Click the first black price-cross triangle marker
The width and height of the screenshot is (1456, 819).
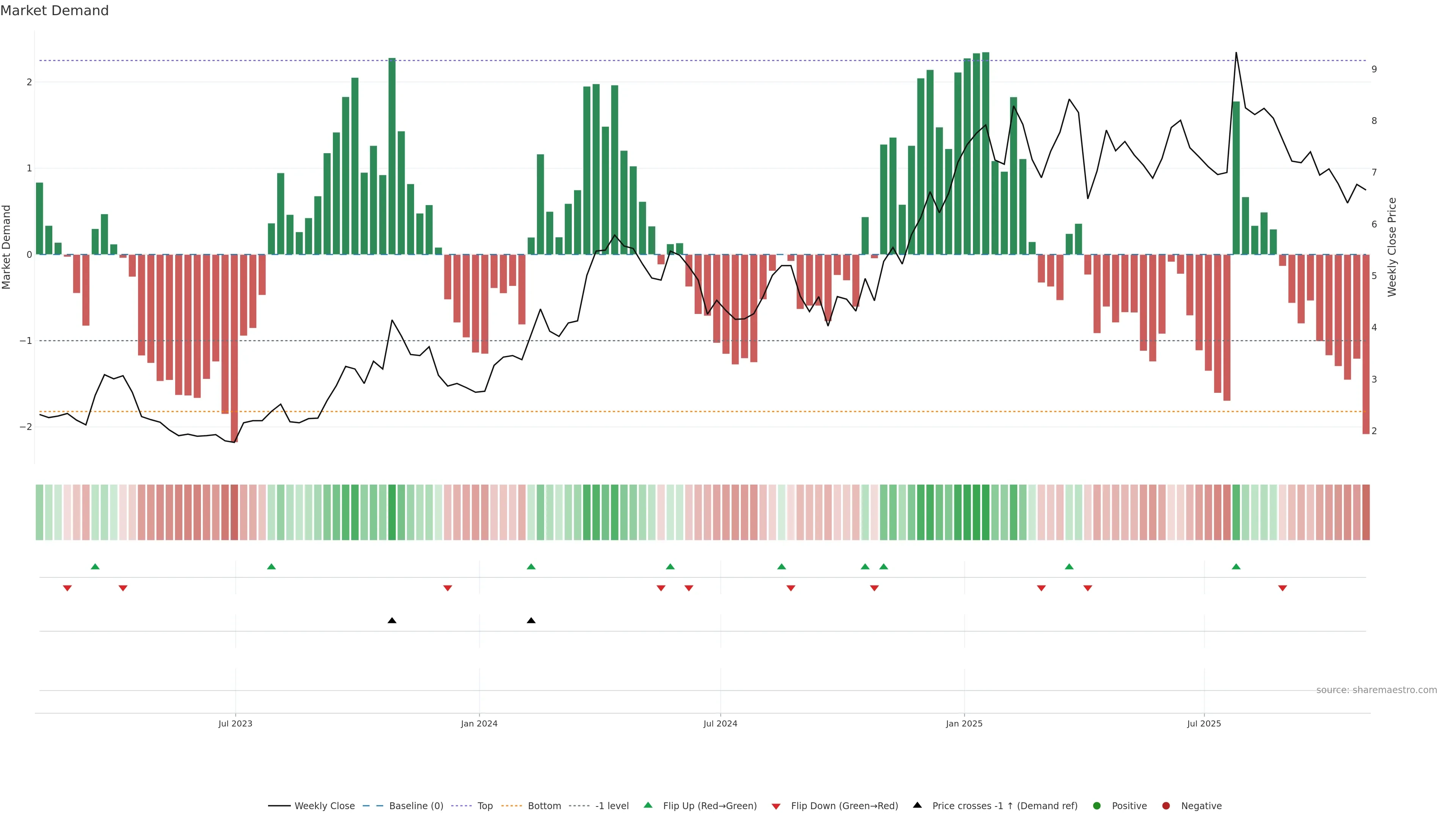click(x=392, y=621)
